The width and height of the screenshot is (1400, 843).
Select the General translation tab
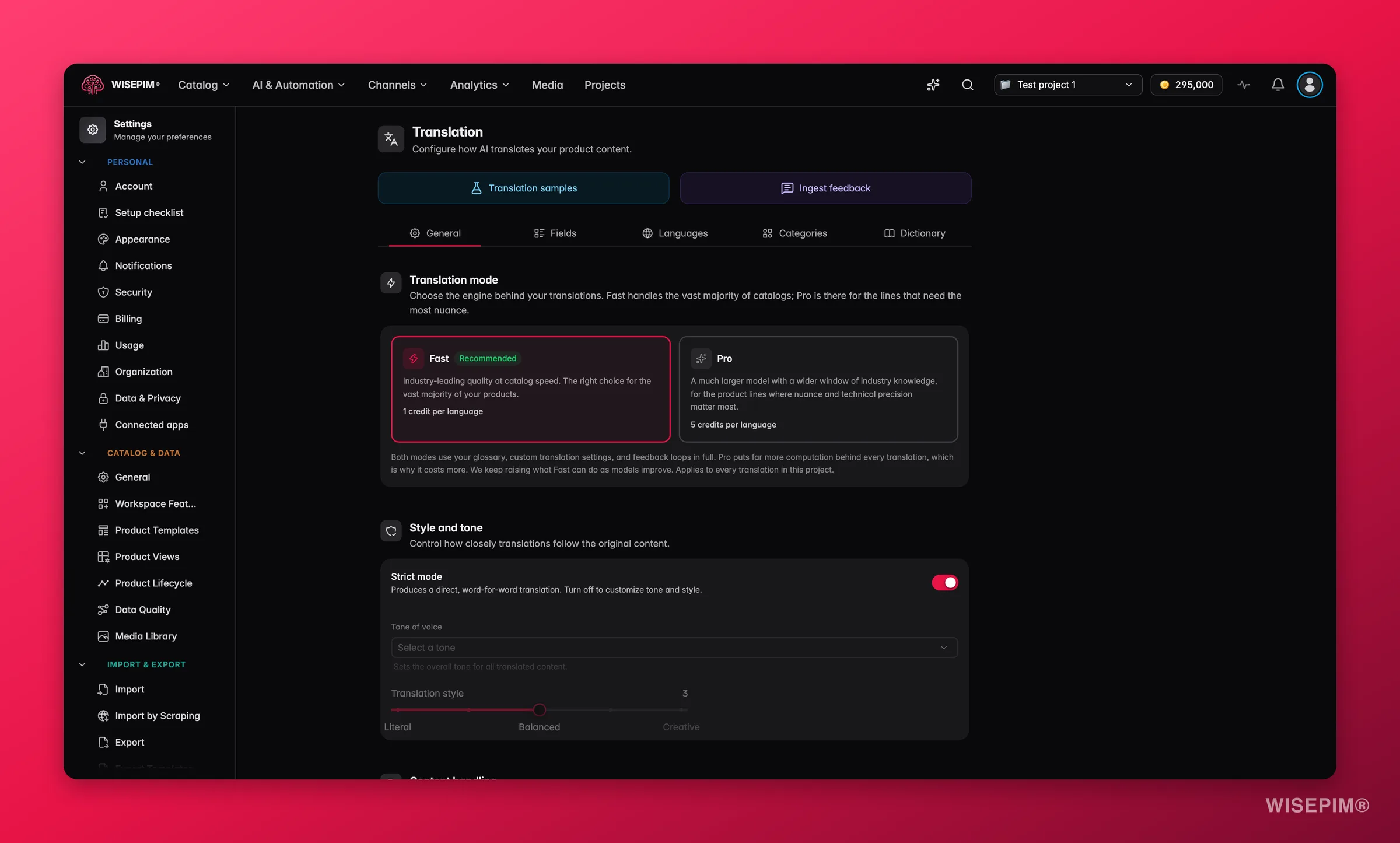click(x=435, y=233)
